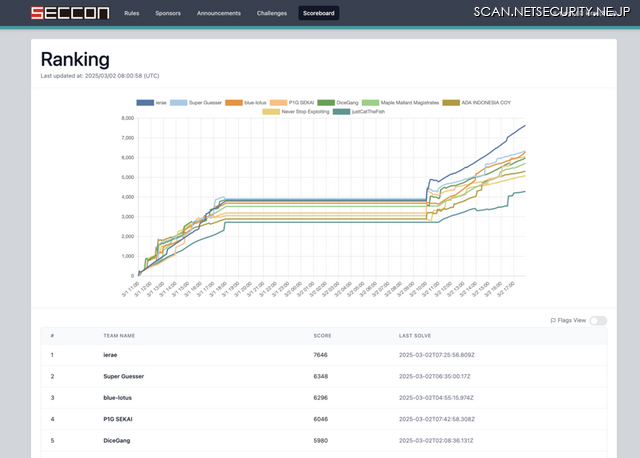Open the Announcements page
This screenshot has width=640, height=458.
pos(219,14)
